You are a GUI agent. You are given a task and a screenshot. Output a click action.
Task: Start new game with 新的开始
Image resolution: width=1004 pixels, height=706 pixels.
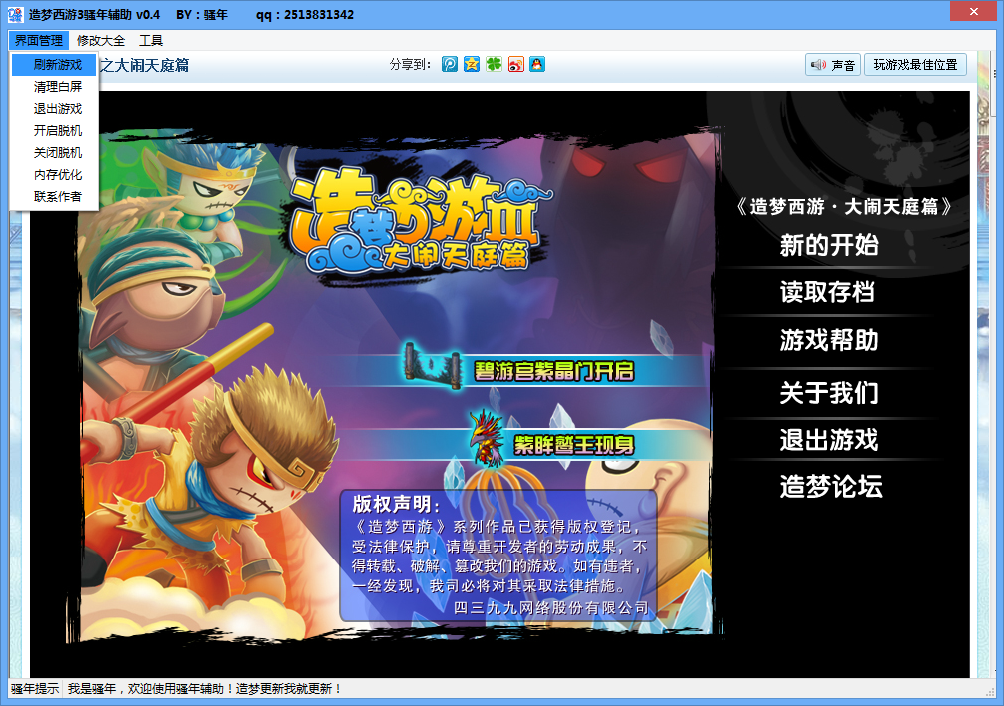(829, 245)
